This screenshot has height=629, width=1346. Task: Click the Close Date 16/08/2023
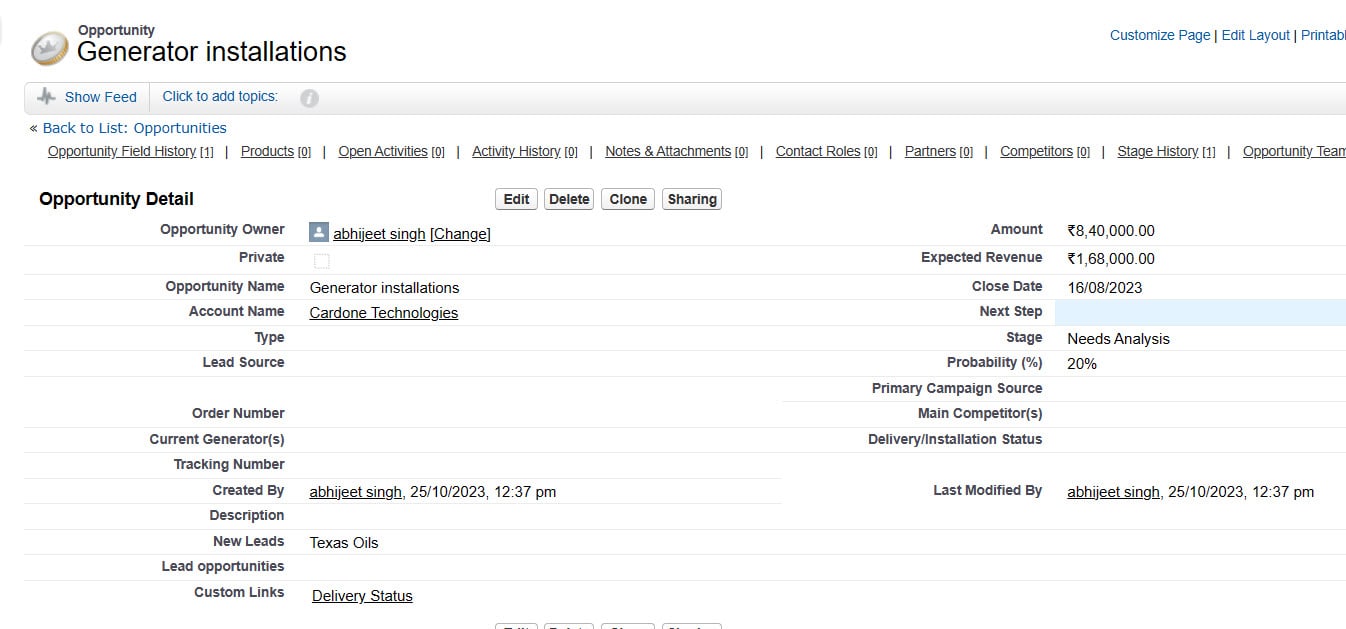tap(1105, 288)
